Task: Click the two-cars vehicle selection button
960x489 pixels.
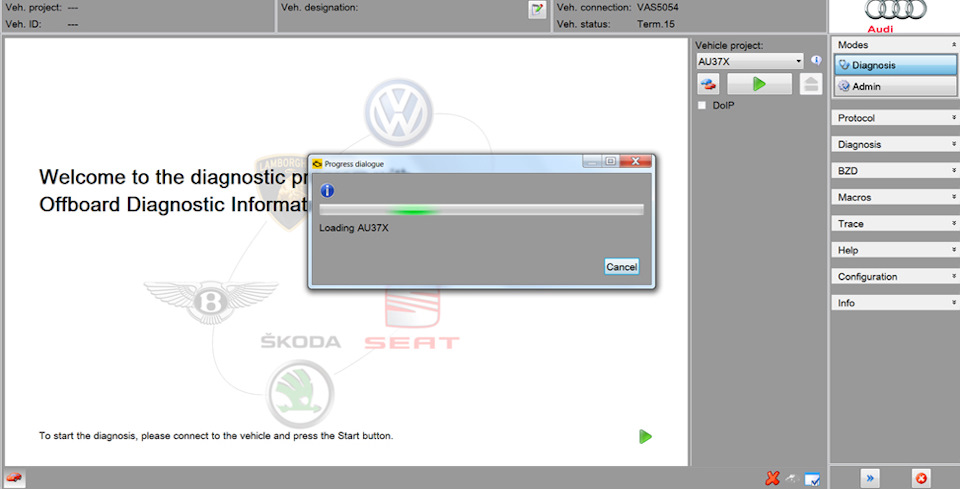Action: (708, 84)
